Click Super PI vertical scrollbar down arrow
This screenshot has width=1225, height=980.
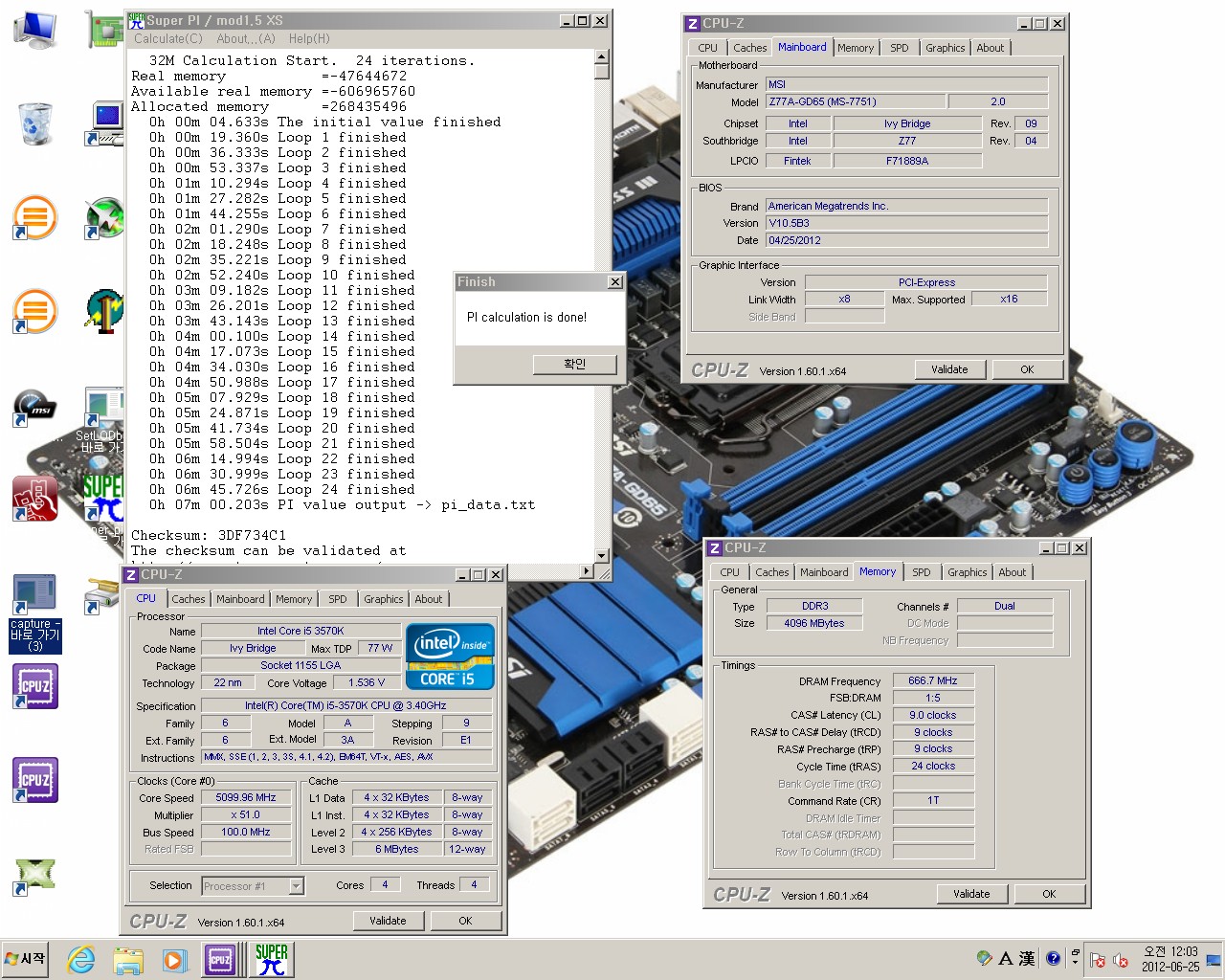(x=602, y=555)
